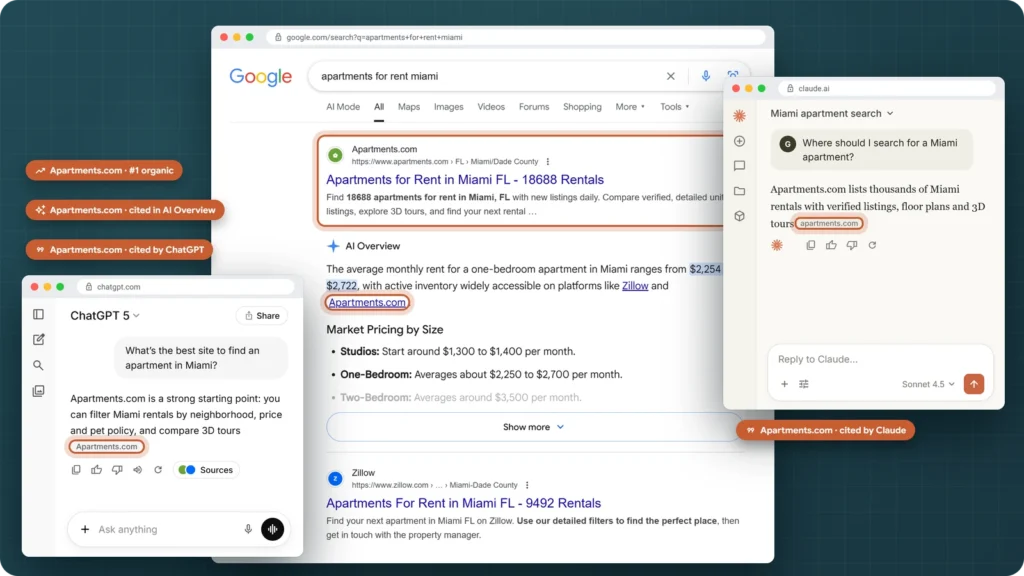Toggle ChatGPT sidebar panel icon
Screen dimensions: 1024x576
coord(39,315)
